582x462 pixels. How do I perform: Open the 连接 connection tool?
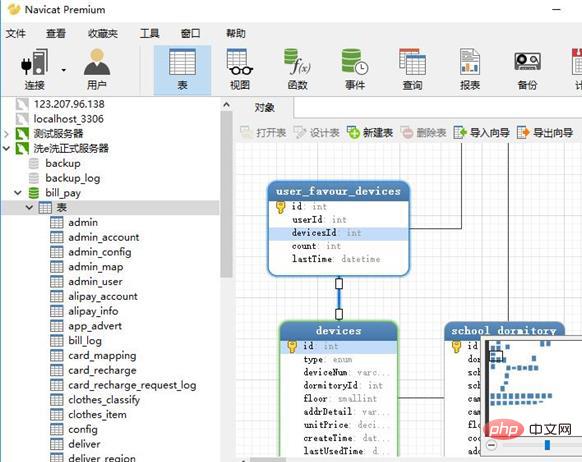[x=34, y=69]
